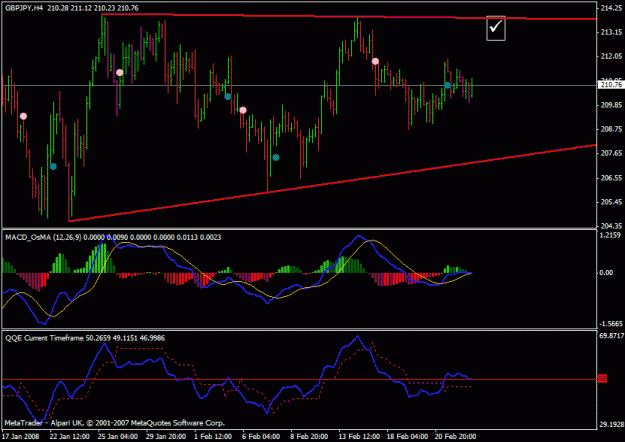Click the 22 Jan 12:00 time label
Screen dimensions: 625x442
69,436
